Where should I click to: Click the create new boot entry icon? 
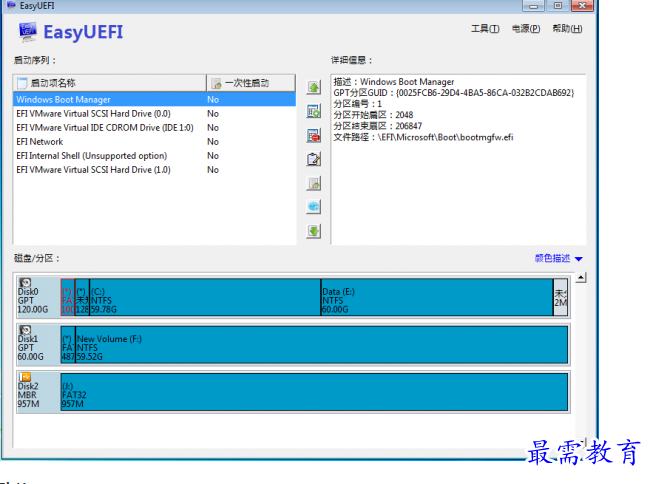314,112
